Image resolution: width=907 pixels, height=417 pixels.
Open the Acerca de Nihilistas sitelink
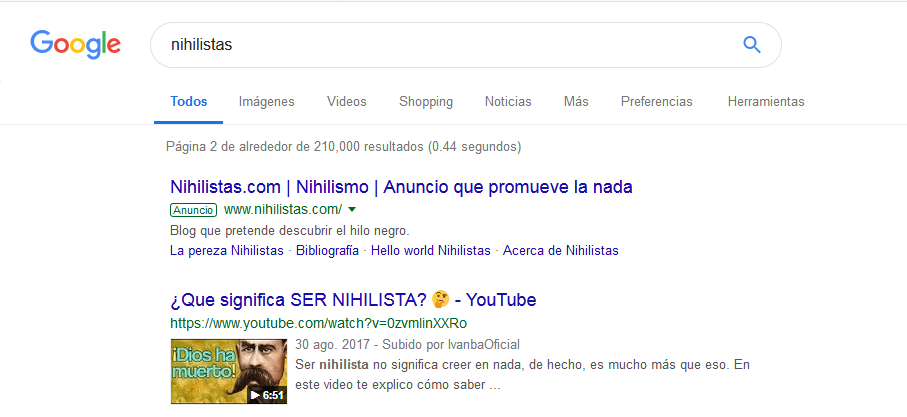[561, 251]
